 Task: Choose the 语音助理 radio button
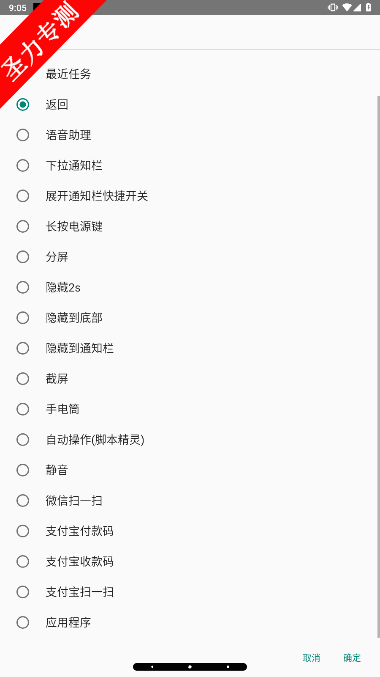188,135
